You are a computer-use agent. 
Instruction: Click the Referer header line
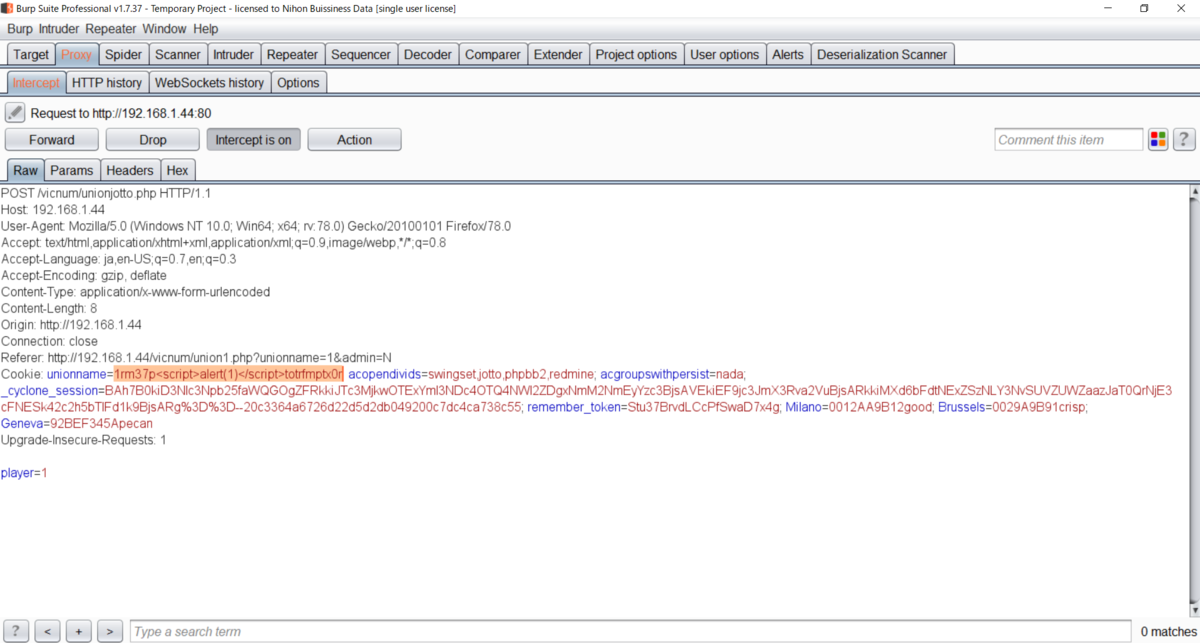pyautogui.click(x=196, y=357)
